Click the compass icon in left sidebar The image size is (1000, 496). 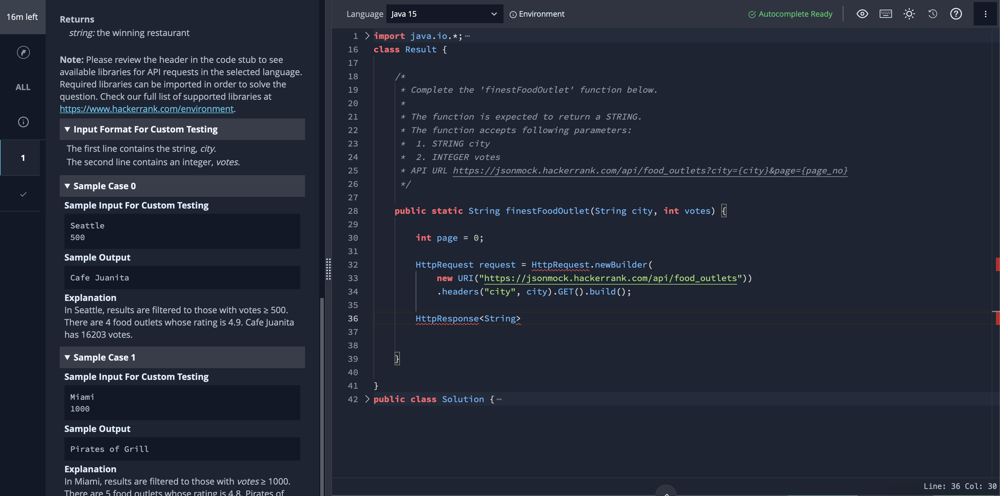coord(23,52)
